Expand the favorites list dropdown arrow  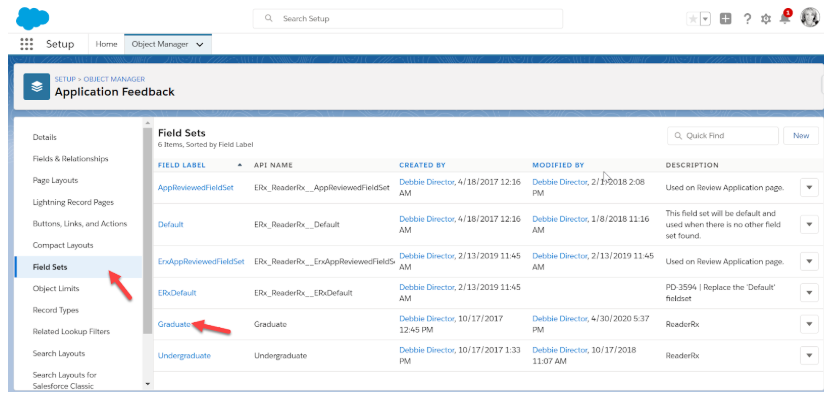click(x=705, y=19)
